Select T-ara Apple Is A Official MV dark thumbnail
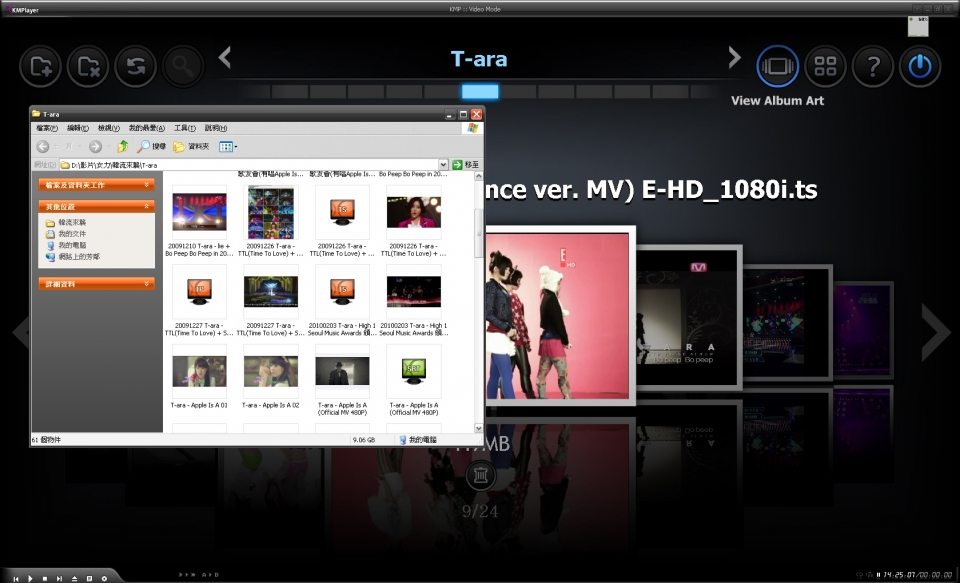960x583 pixels. [x=342, y=371]
